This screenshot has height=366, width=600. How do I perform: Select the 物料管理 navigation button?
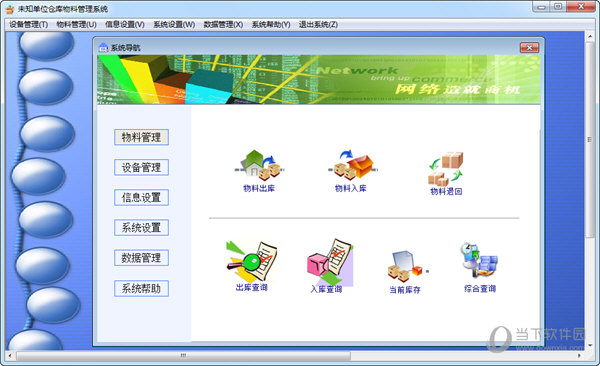click(141, 137)
